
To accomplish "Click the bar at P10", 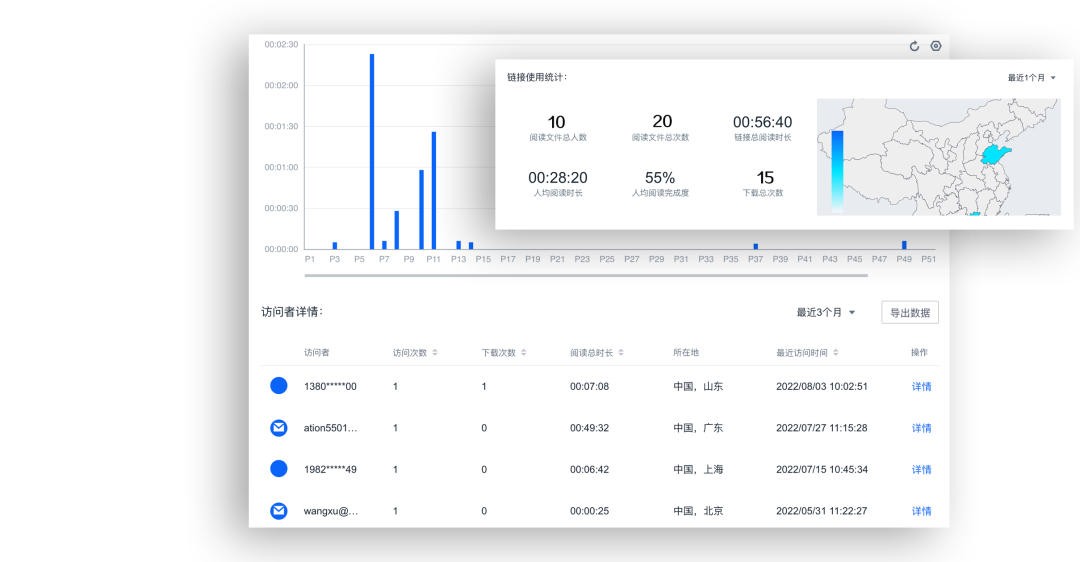I will coord(422,209).
